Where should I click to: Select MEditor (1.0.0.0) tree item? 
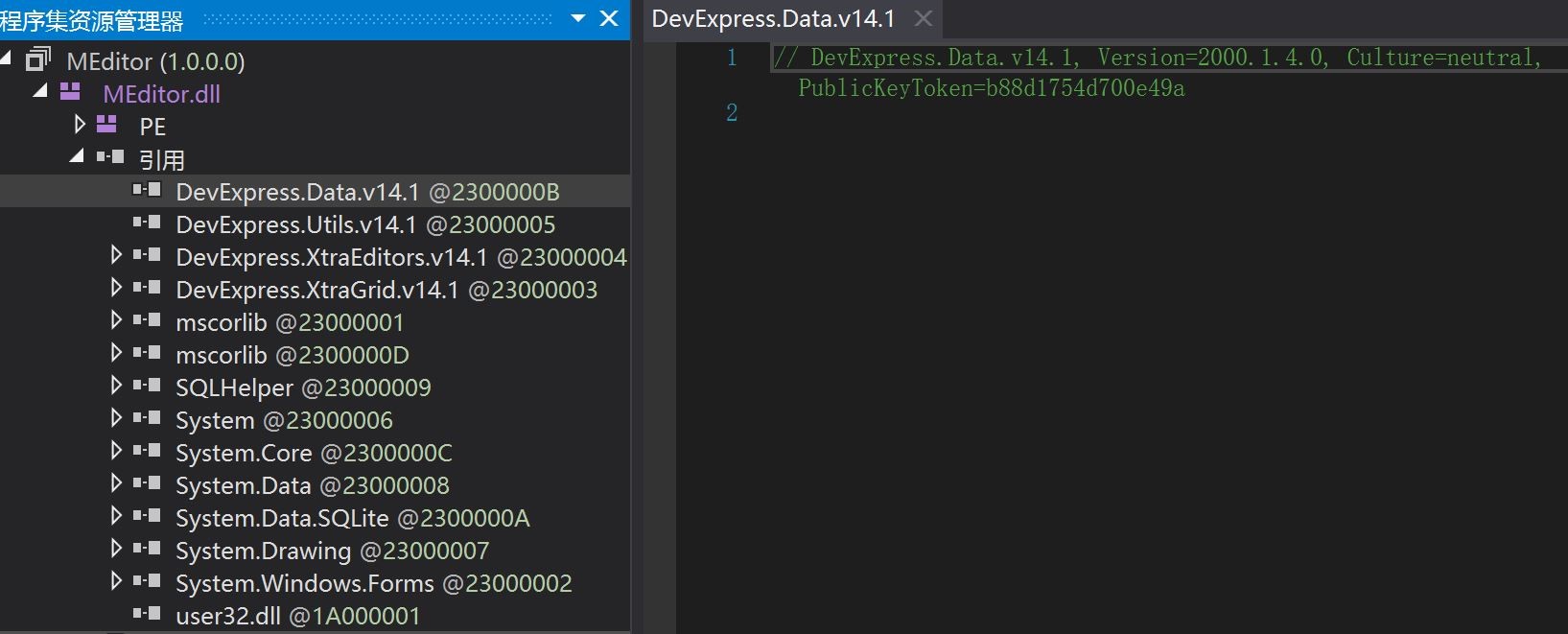155,61
